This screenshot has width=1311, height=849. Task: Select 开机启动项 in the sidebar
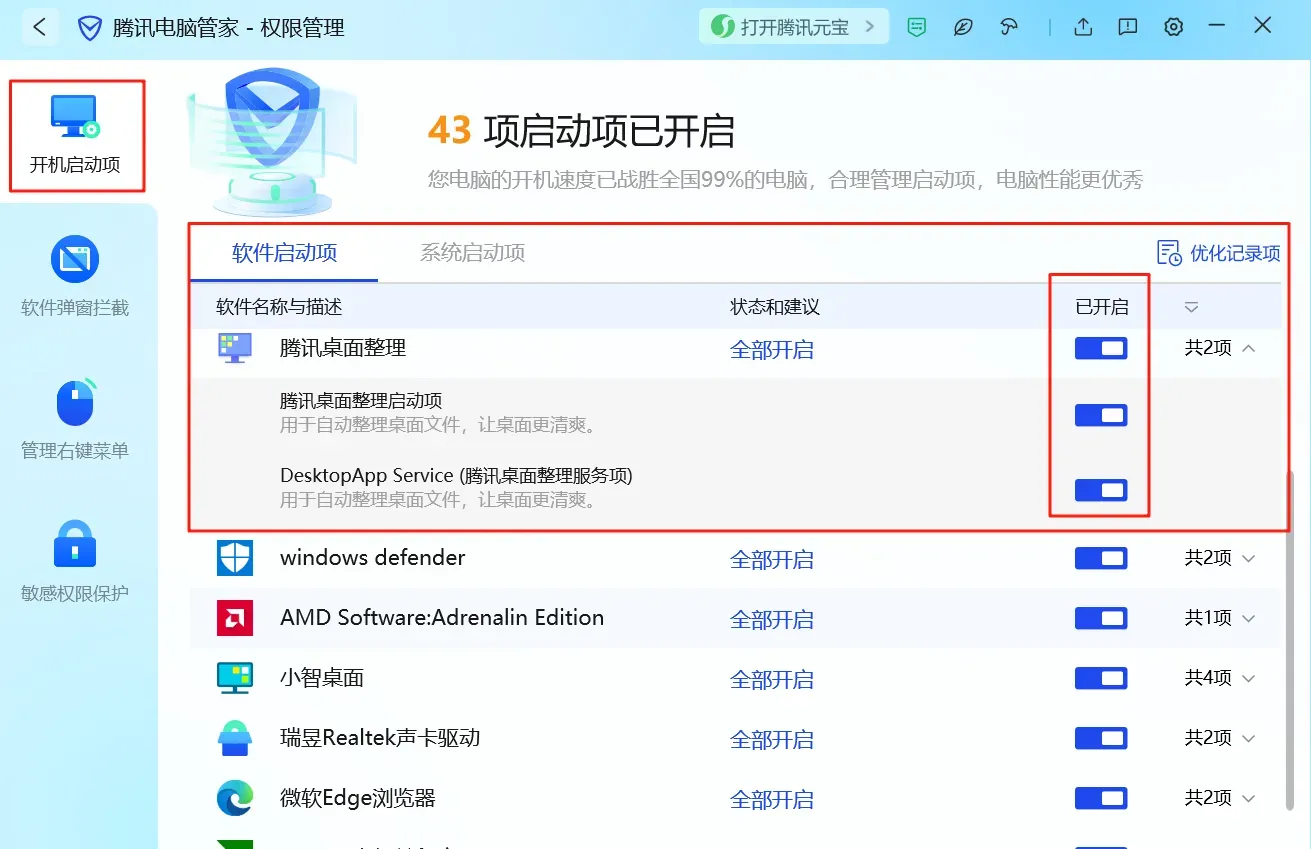(76, 136)
